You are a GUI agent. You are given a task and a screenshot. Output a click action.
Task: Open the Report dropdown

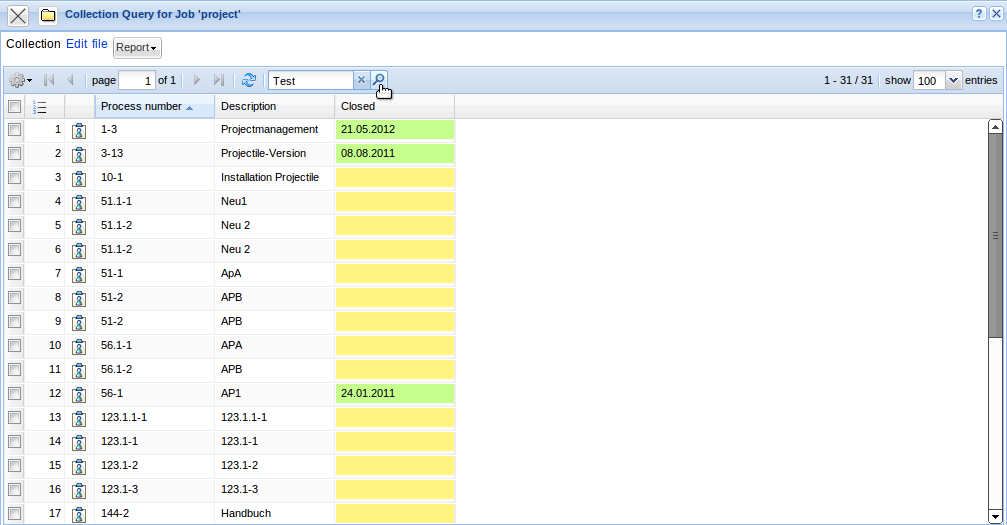tap(137, 47)
